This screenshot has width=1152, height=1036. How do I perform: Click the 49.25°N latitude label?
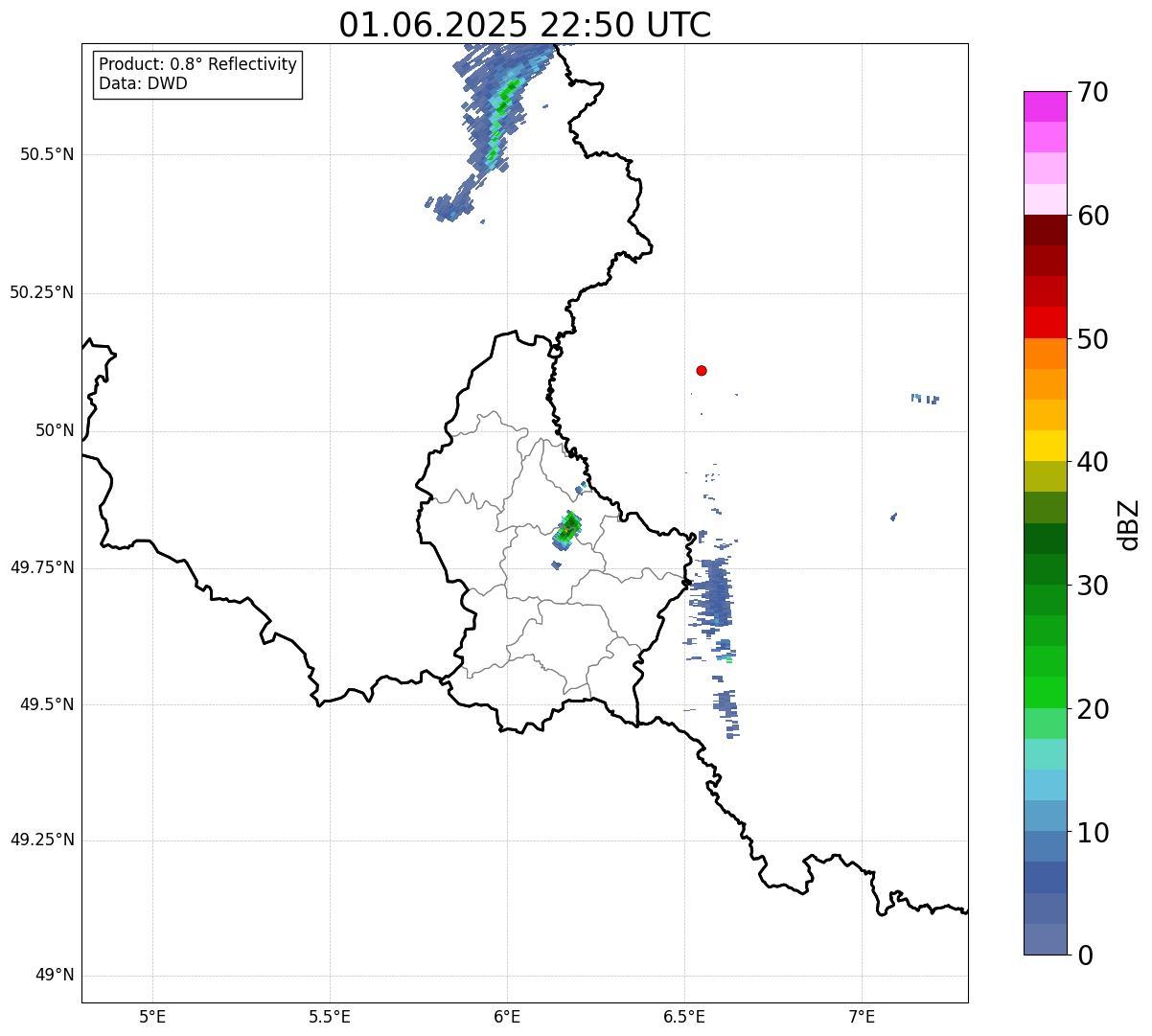[42, 840]
